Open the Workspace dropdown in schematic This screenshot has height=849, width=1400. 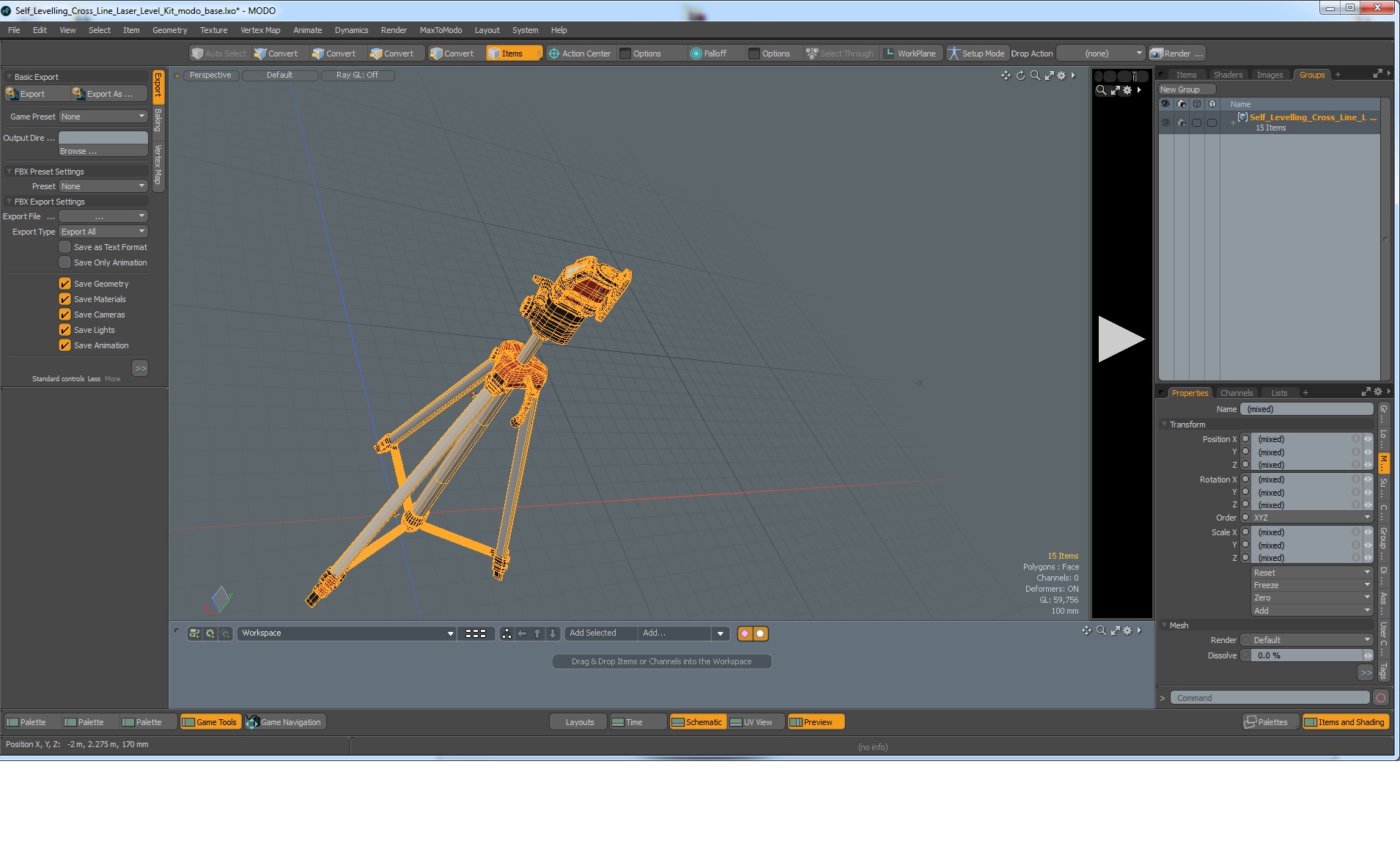347,633
